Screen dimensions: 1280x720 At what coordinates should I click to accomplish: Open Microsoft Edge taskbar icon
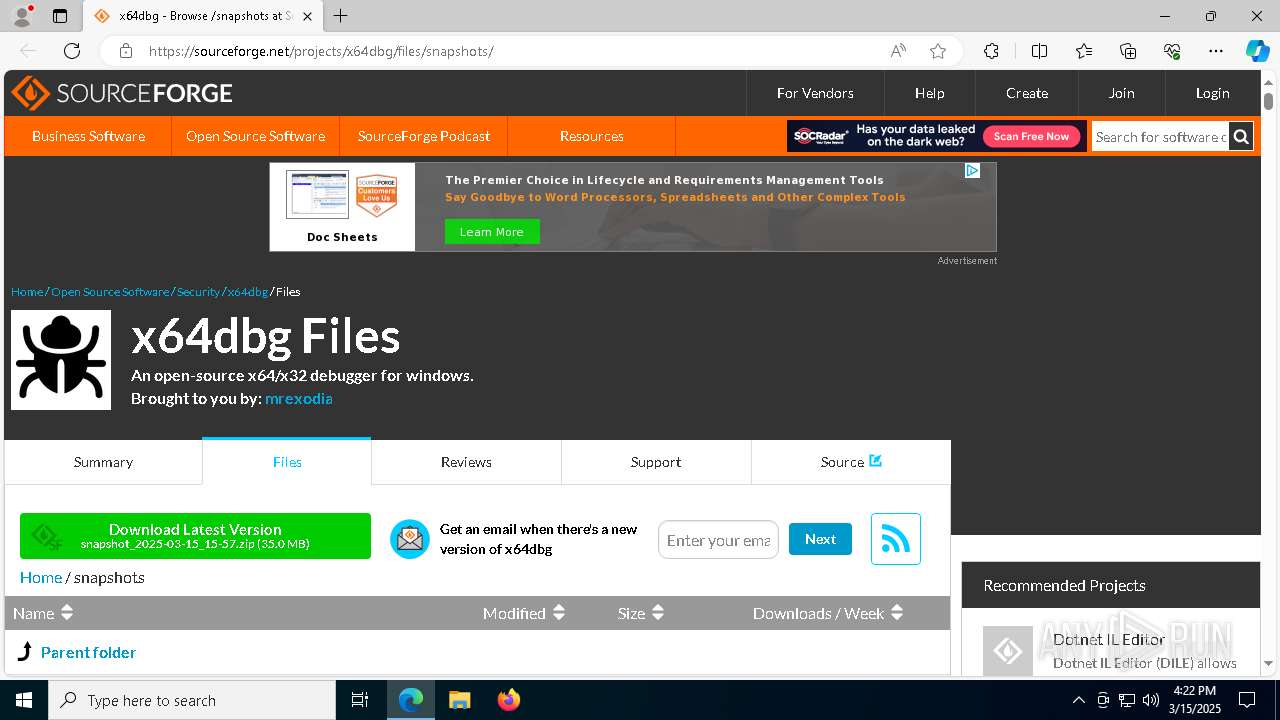[411, 700]
